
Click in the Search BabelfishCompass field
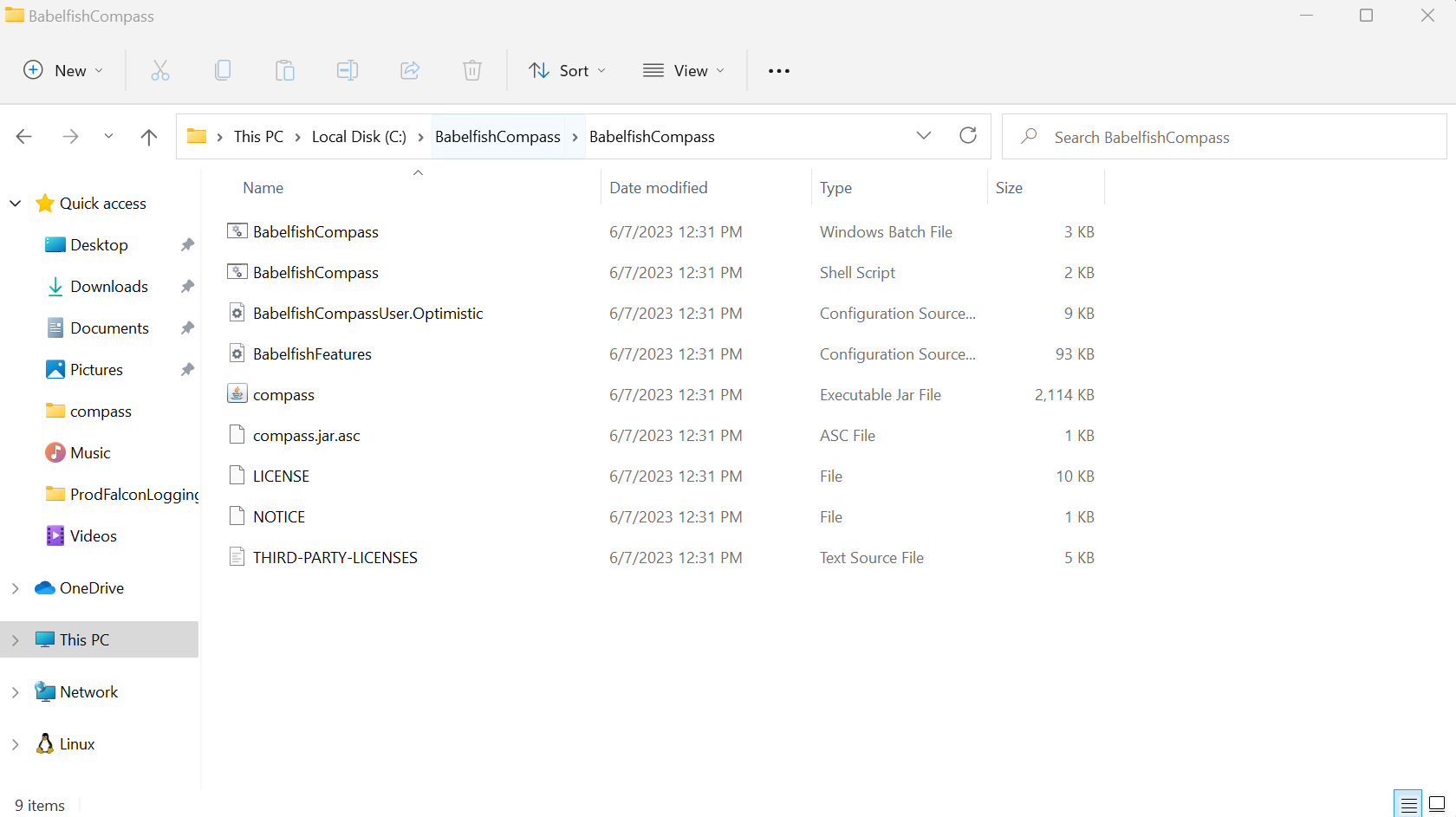1224,137
